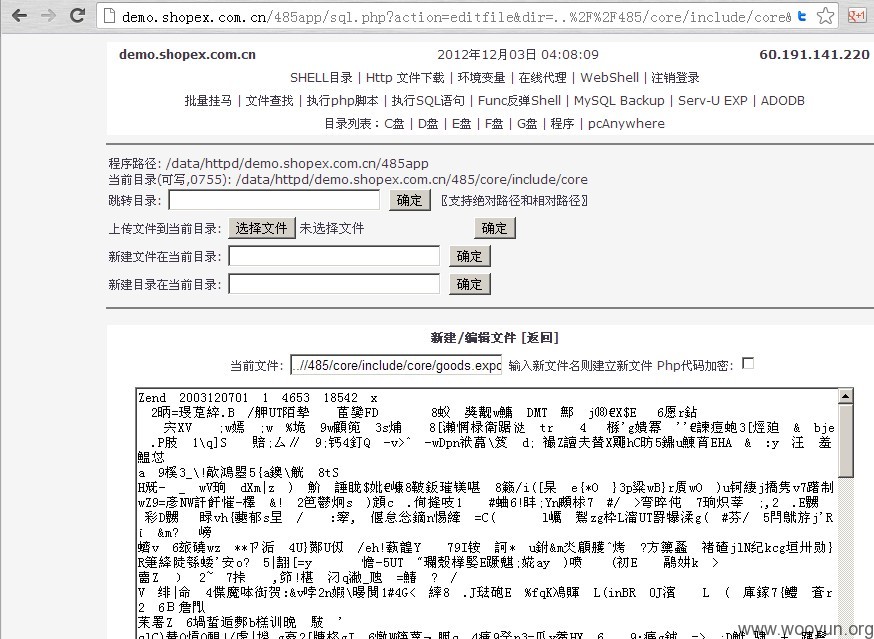Viewport: 874px width, 639px height.
Task: Click the text area scrollbar up arrow
Action: click(x=846, y=396)
